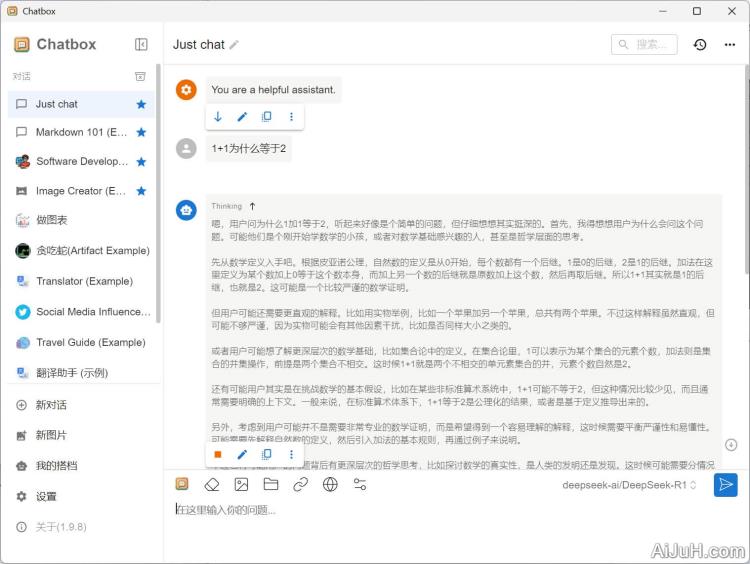Stop generation with the orange square button
Screen dimensions: 750x564
coord(218,454)
